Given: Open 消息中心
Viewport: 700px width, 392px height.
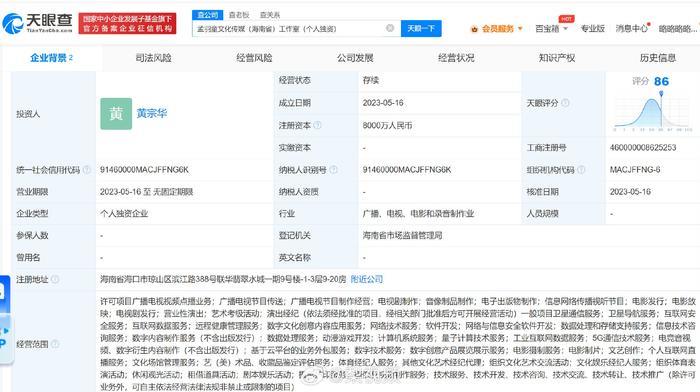Looking at the screenshot, I should click(631, 29).
